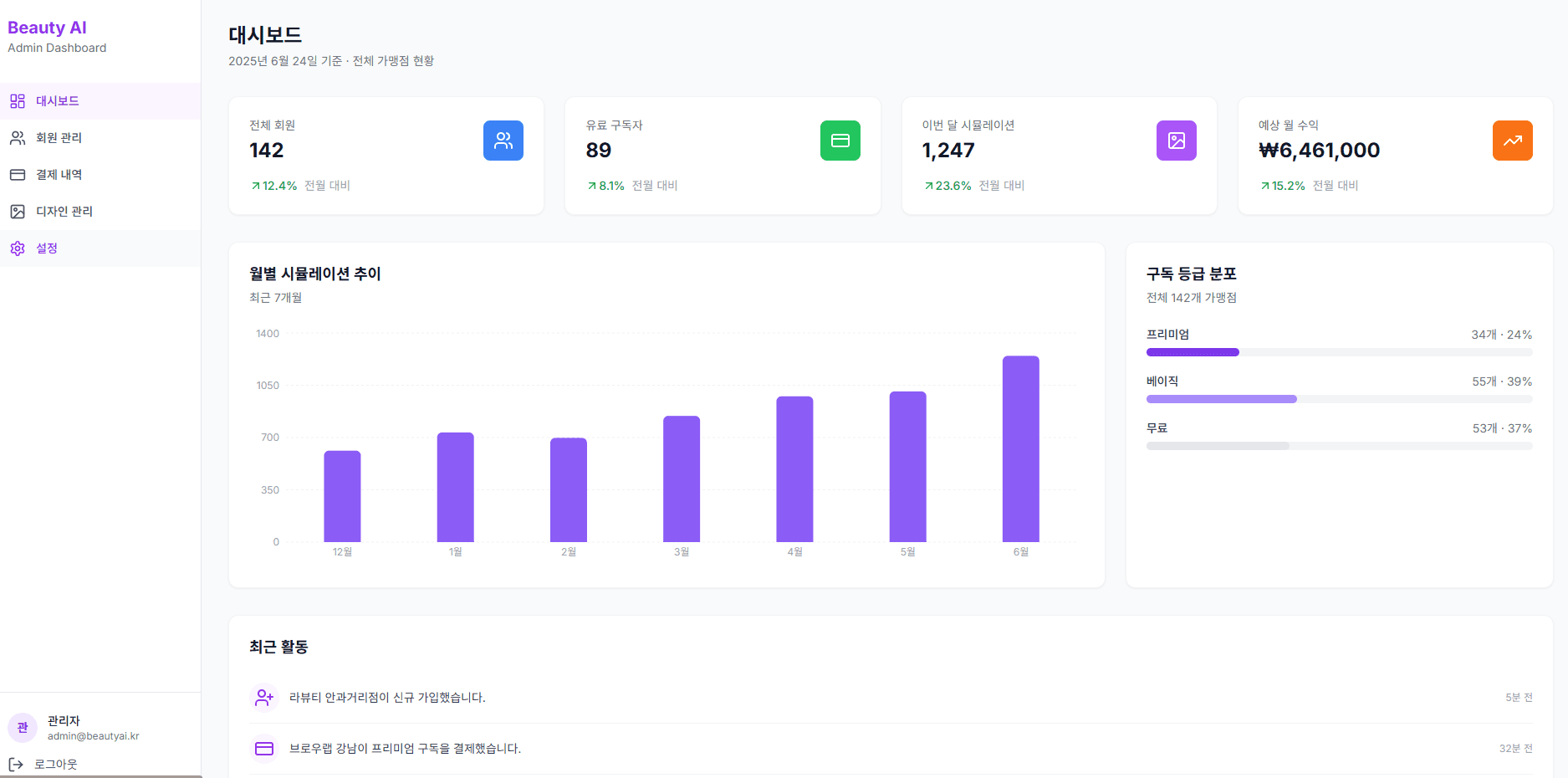The image size is (1568, 778).
Task: Go to 결제 내역 in the sidebar
Action: 100,175
